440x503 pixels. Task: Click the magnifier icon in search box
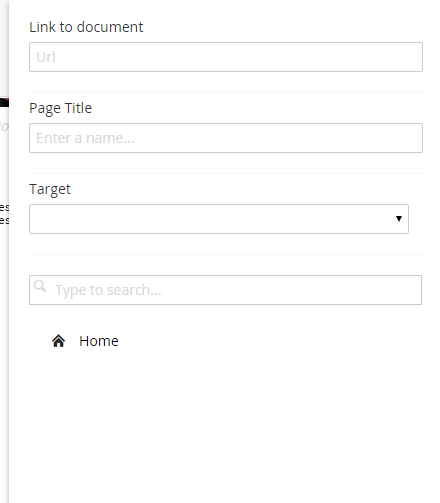click(40, 286)
